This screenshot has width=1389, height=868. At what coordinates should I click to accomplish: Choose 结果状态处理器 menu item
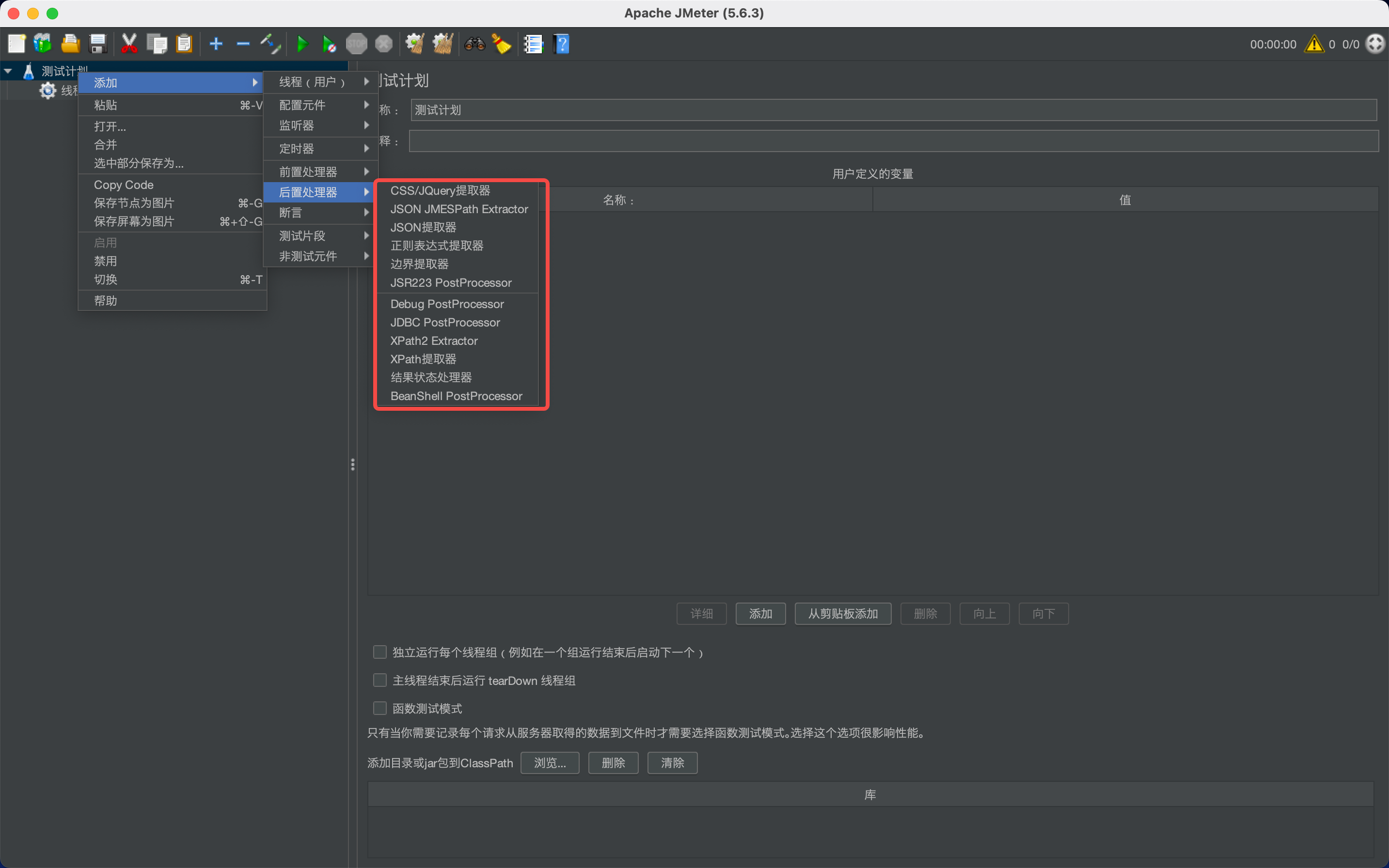pyautogui.click(x=457, y=378)
